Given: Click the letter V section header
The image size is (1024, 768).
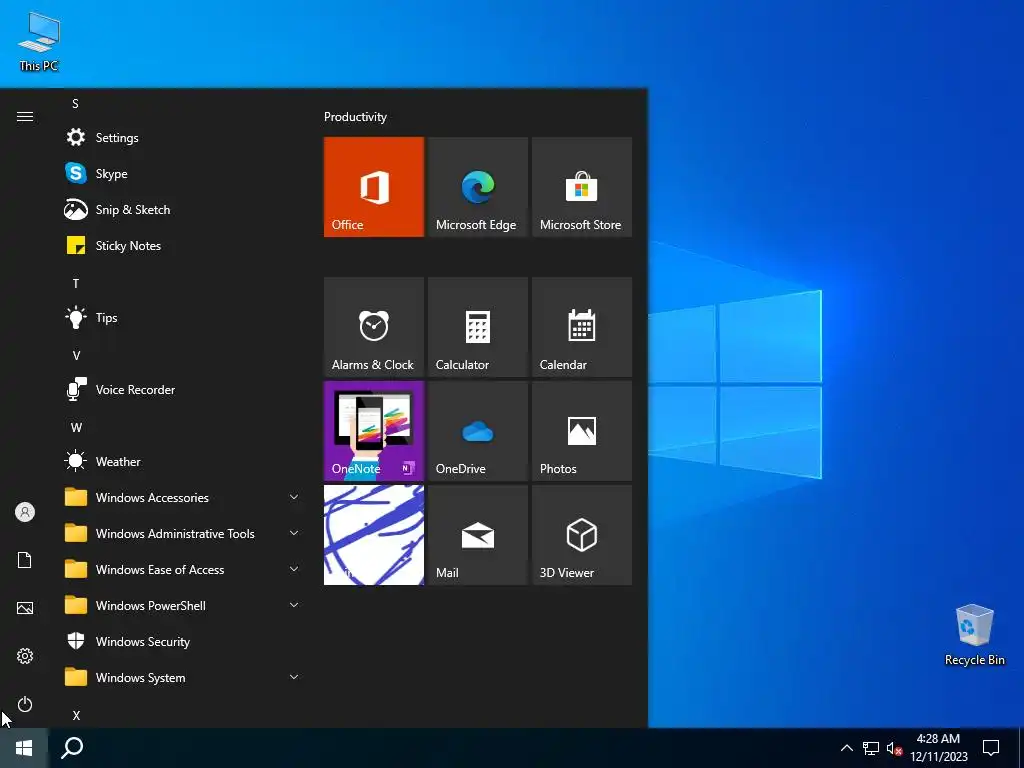Looking at the screenshot, I should (76, 355).
